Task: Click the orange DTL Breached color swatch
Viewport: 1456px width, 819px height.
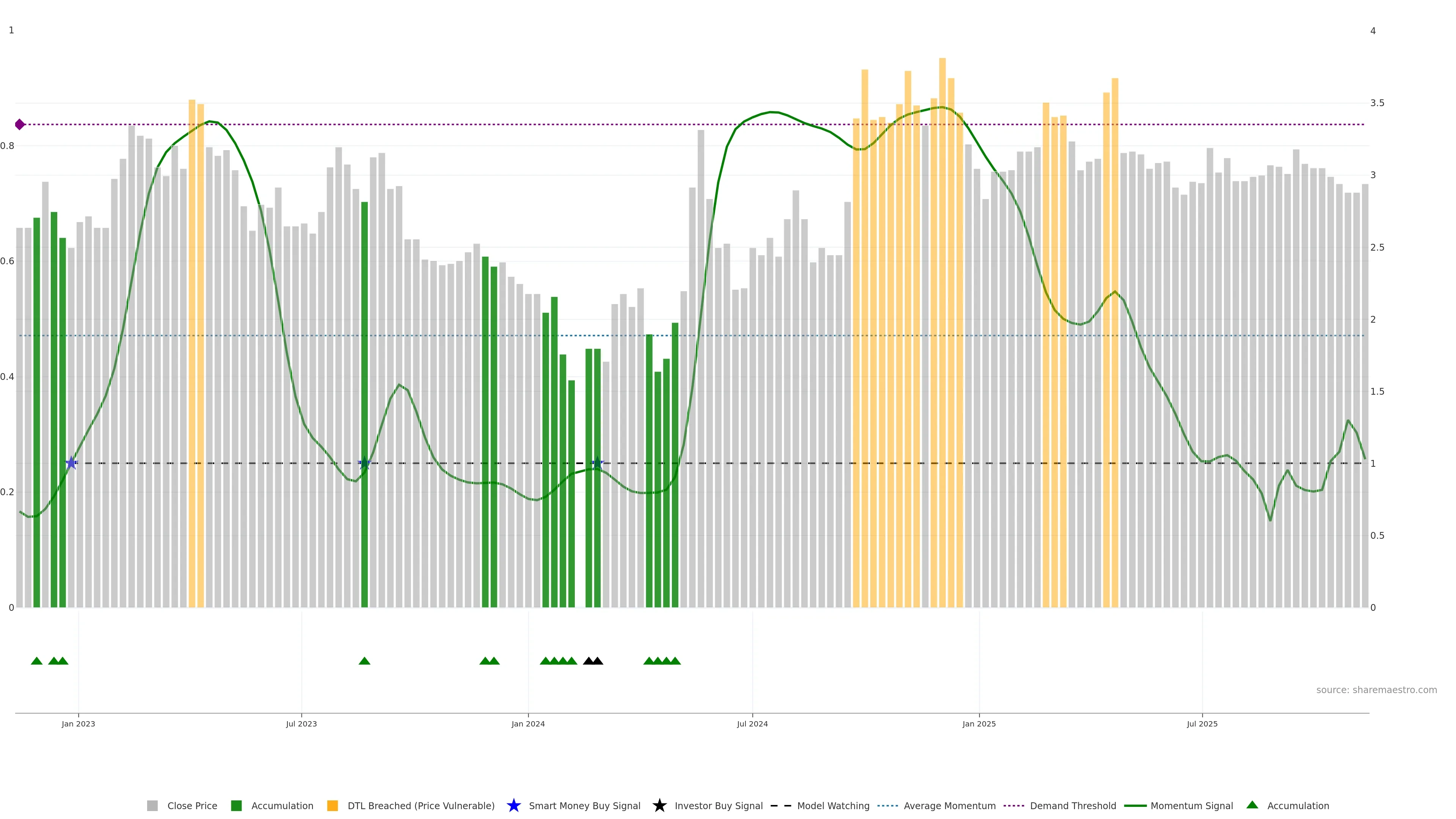Action: click(333, 805)
